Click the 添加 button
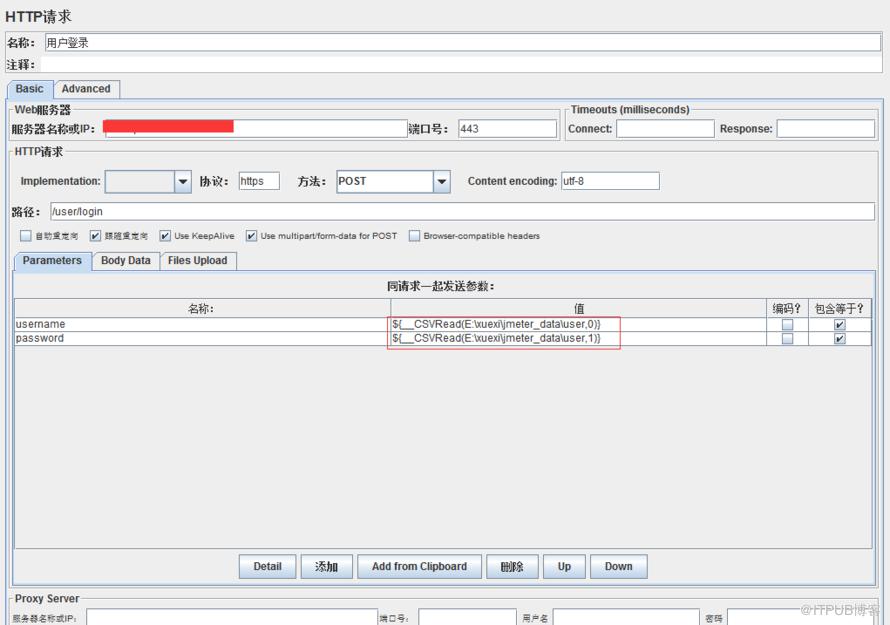 pyautogui.click(x=326, y=567)
